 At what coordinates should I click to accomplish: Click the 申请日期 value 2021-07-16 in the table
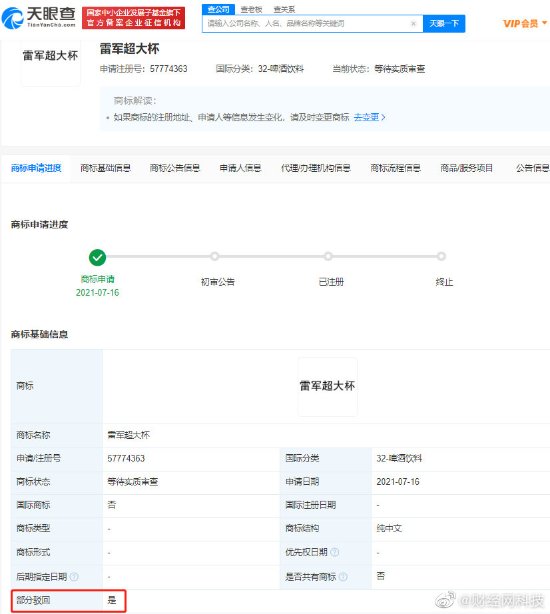coord(398,482)
